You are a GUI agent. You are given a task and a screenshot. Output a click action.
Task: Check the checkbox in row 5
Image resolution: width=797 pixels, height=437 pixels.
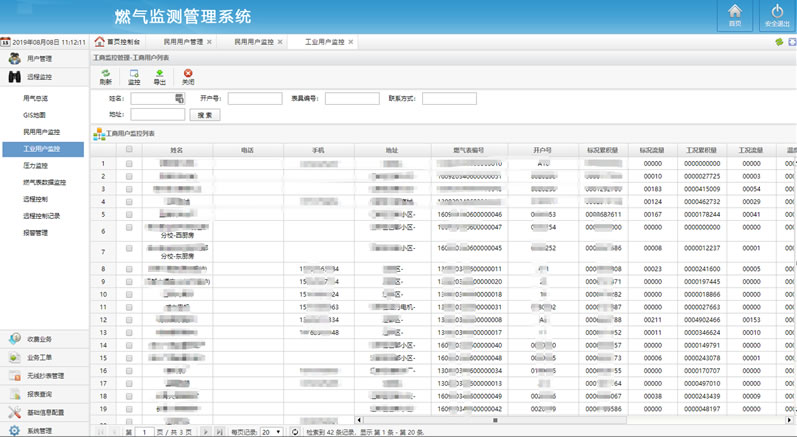[x=129, y=214]
